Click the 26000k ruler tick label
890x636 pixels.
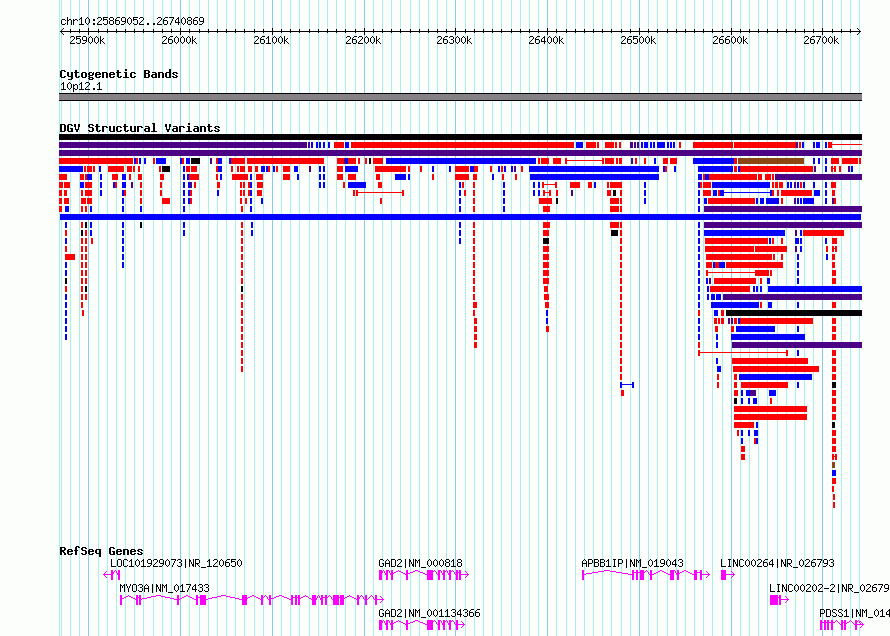[179, 40]
